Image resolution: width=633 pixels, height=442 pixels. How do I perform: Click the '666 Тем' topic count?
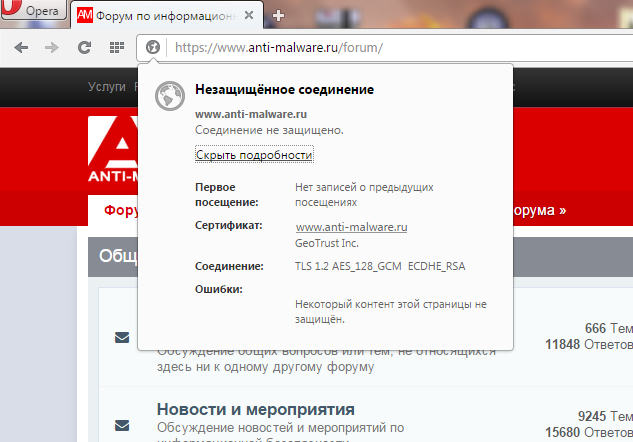coord(609,328)
